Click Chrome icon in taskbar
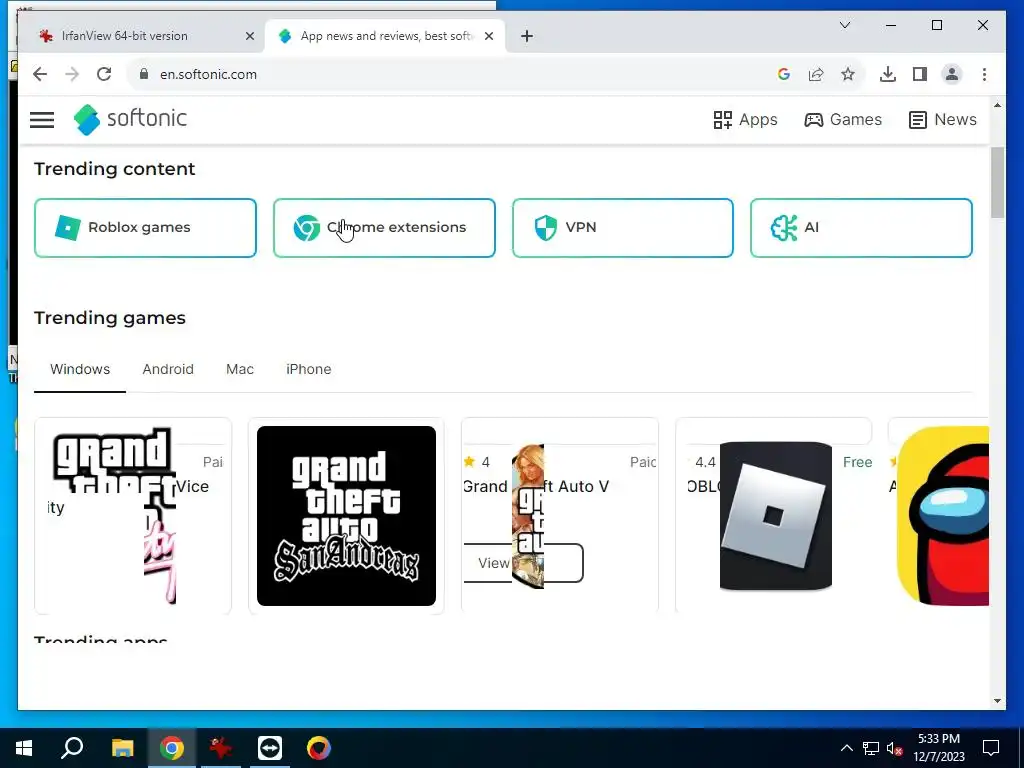 click(x=172, y=748)
